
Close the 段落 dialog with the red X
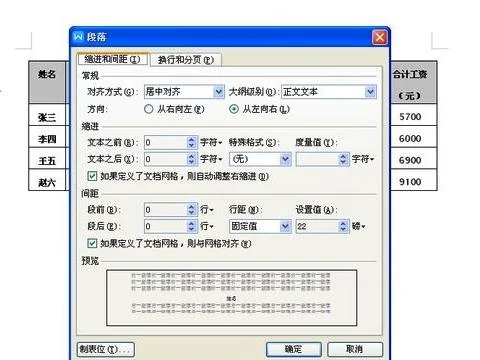click(380, 37)
